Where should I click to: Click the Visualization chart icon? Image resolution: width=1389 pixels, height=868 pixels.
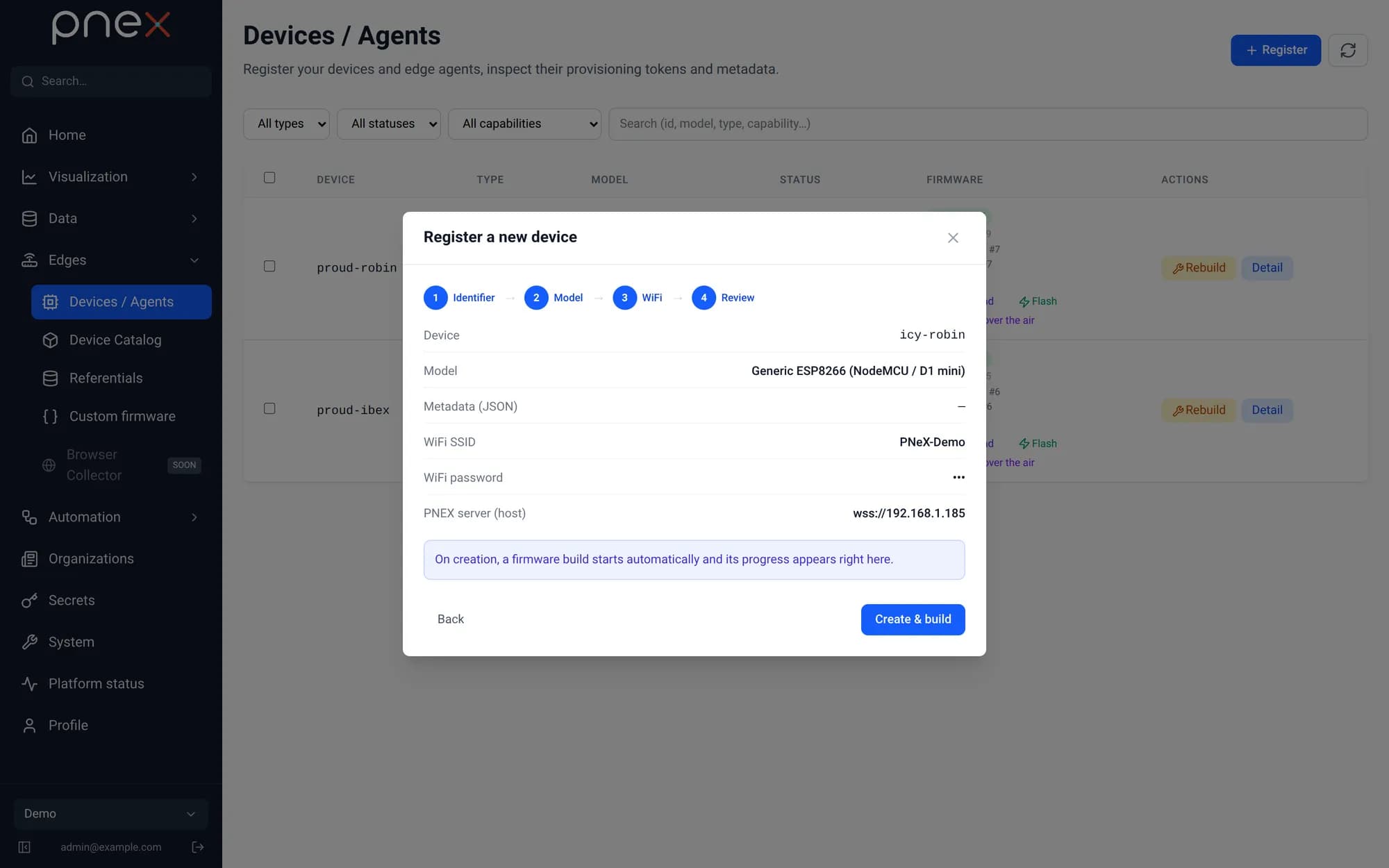[29, 177]
